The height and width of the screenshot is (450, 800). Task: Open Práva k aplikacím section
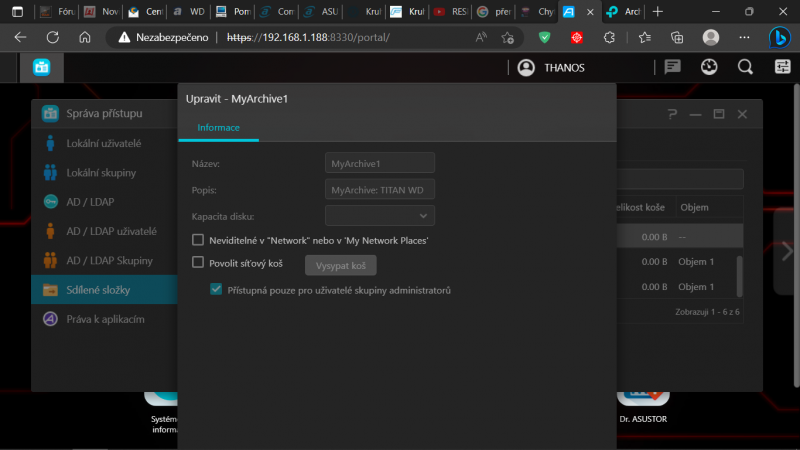[x=104, y=319]
